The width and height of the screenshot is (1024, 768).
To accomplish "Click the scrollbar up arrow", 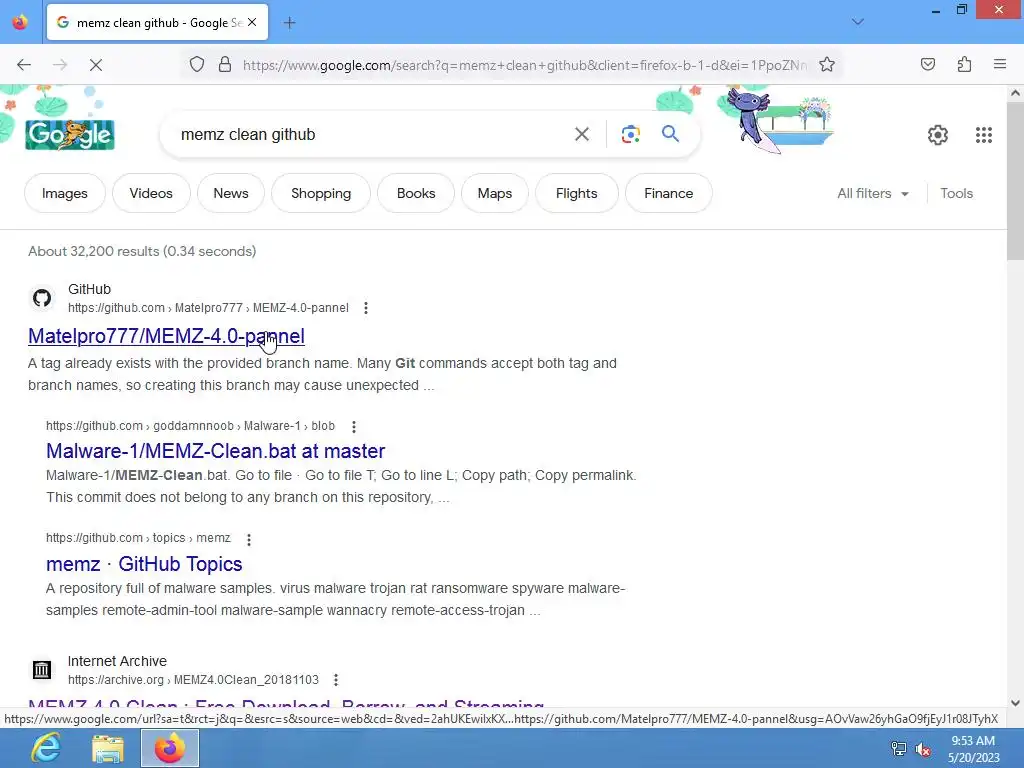I will point(1015,93).
